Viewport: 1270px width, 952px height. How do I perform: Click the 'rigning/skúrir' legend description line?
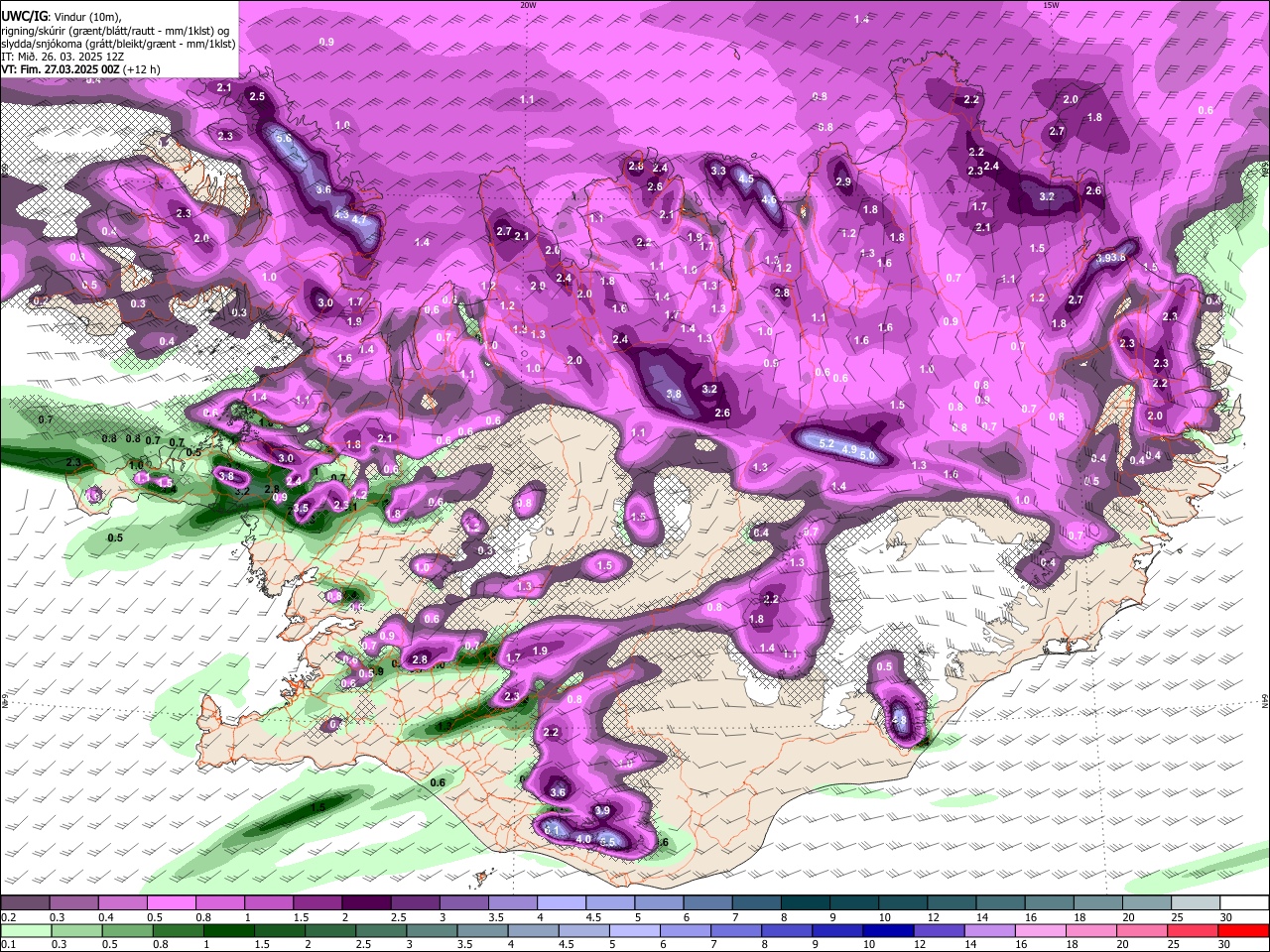tap(117, 31)
